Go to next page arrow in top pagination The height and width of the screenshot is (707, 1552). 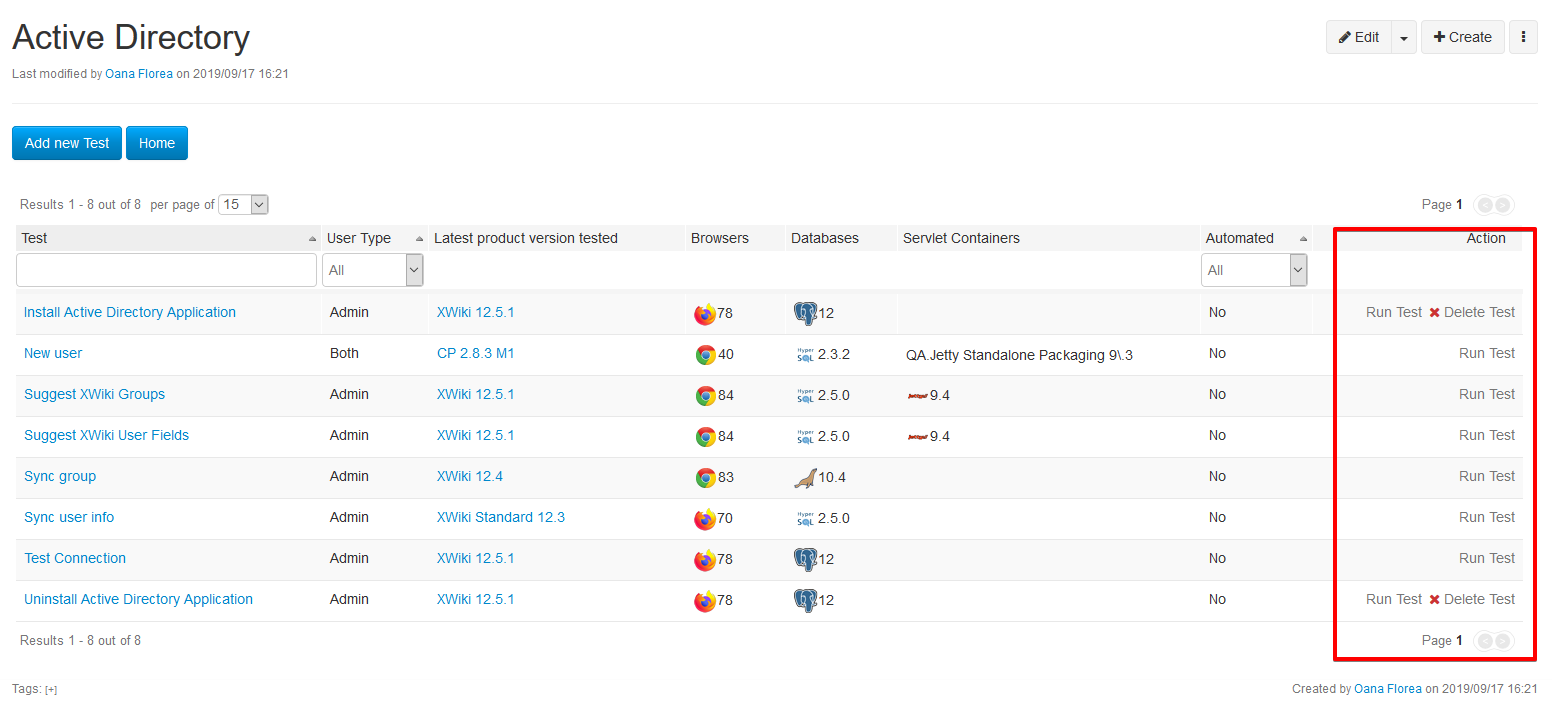click(x=1503, y=205)
